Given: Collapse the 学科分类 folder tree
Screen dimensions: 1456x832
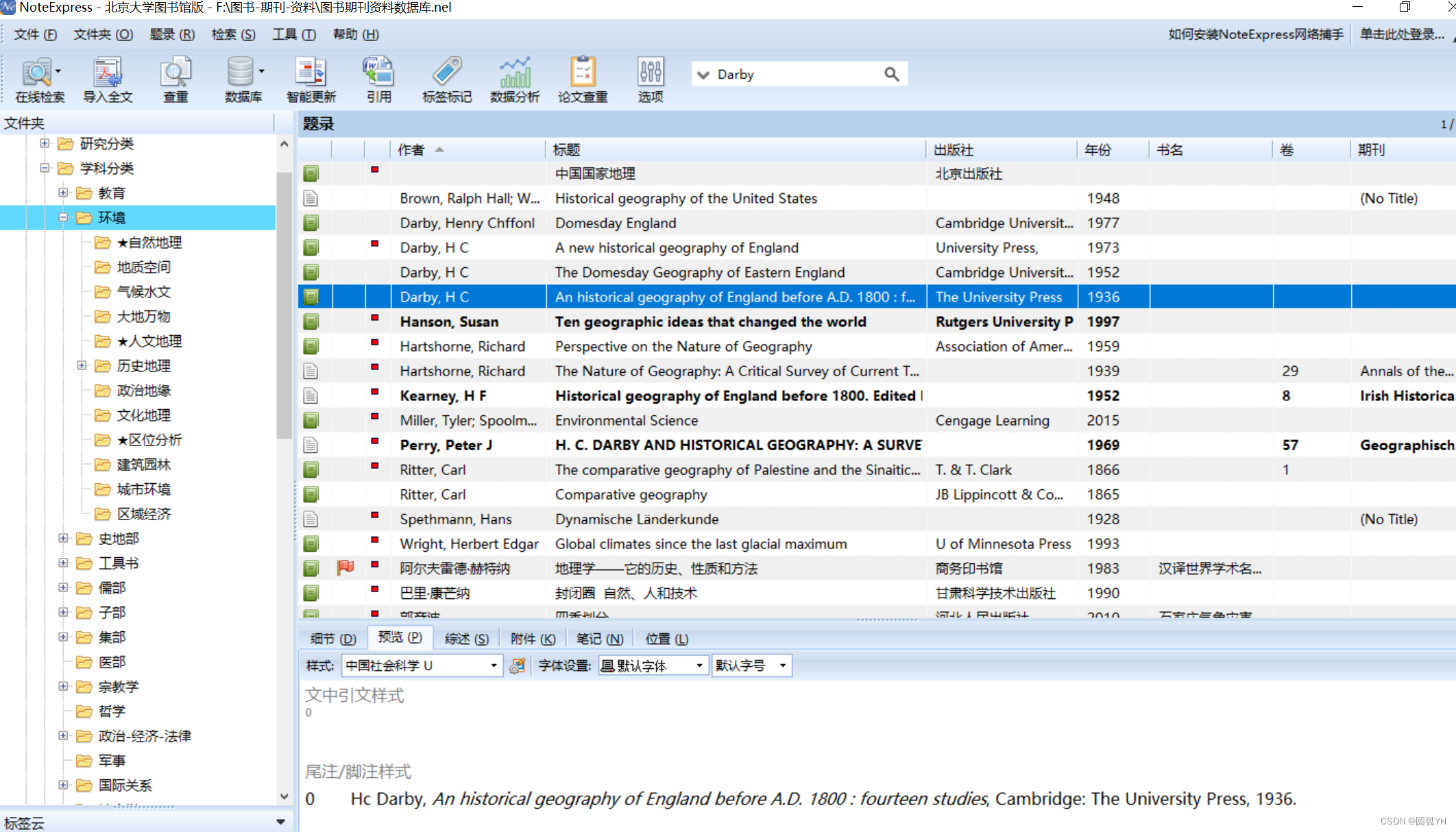Looking at the screenshot, I should click(45, 169).
